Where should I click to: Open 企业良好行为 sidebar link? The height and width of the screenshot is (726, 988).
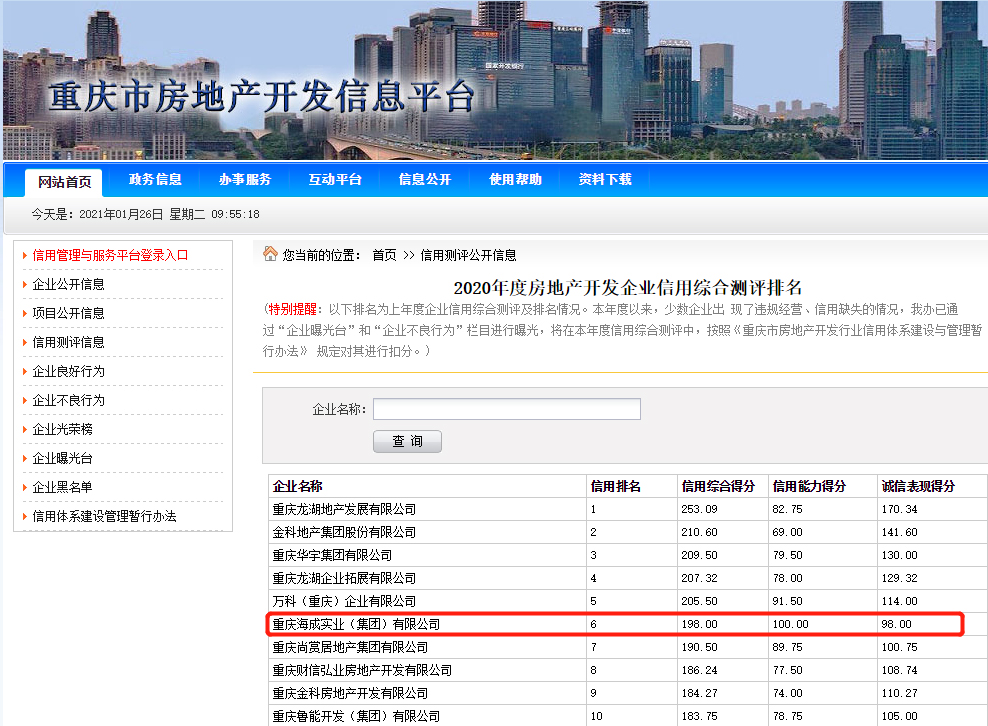[x=68, y=371]
